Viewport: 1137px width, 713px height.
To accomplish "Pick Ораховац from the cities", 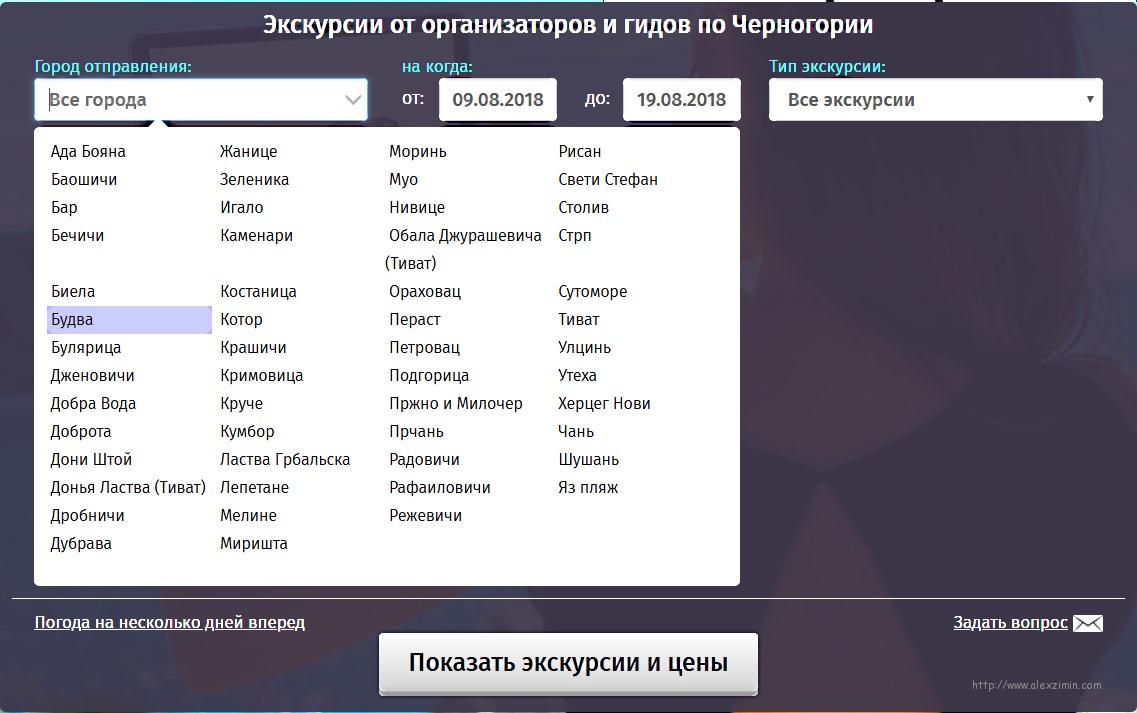I will coord(425,292).
